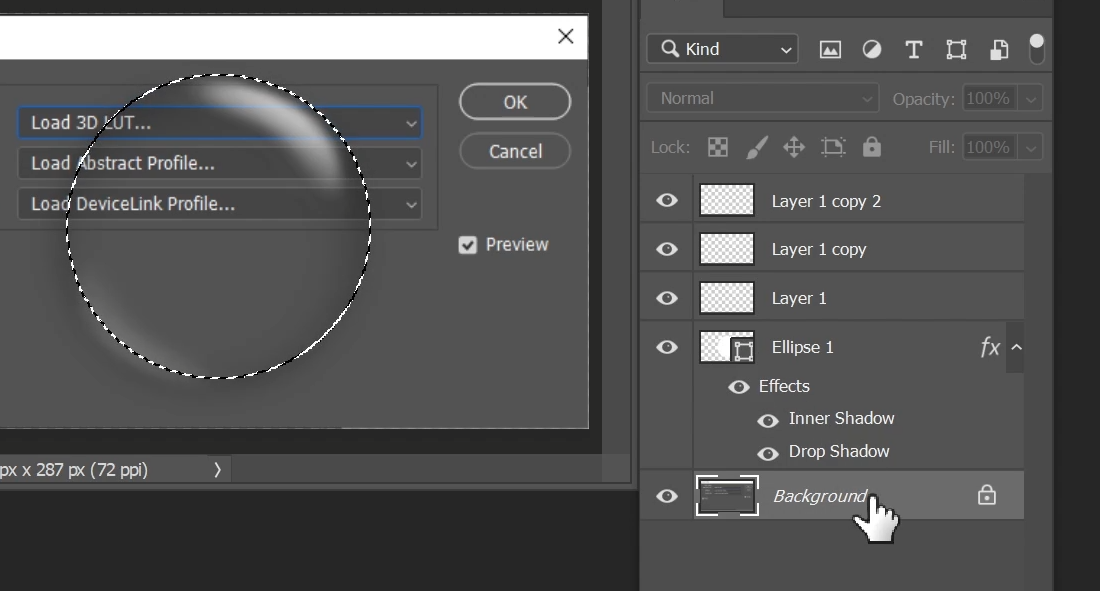Click the Inner Shadow effect label
Screen dimensions: 1100x591
point(841,418)
